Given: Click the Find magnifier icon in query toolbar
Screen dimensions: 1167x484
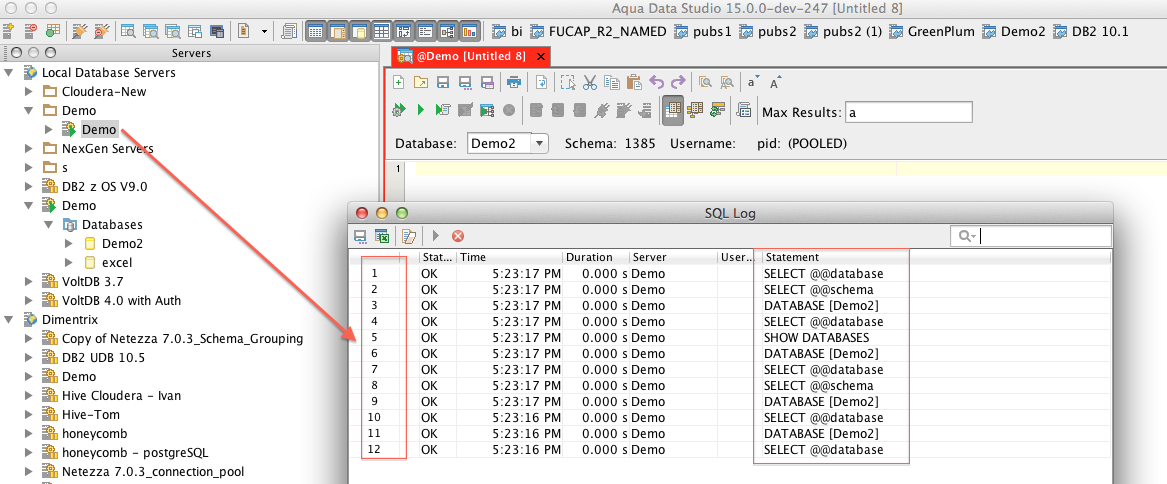Looking at the screenshot, I should click(x=705, y=82).
